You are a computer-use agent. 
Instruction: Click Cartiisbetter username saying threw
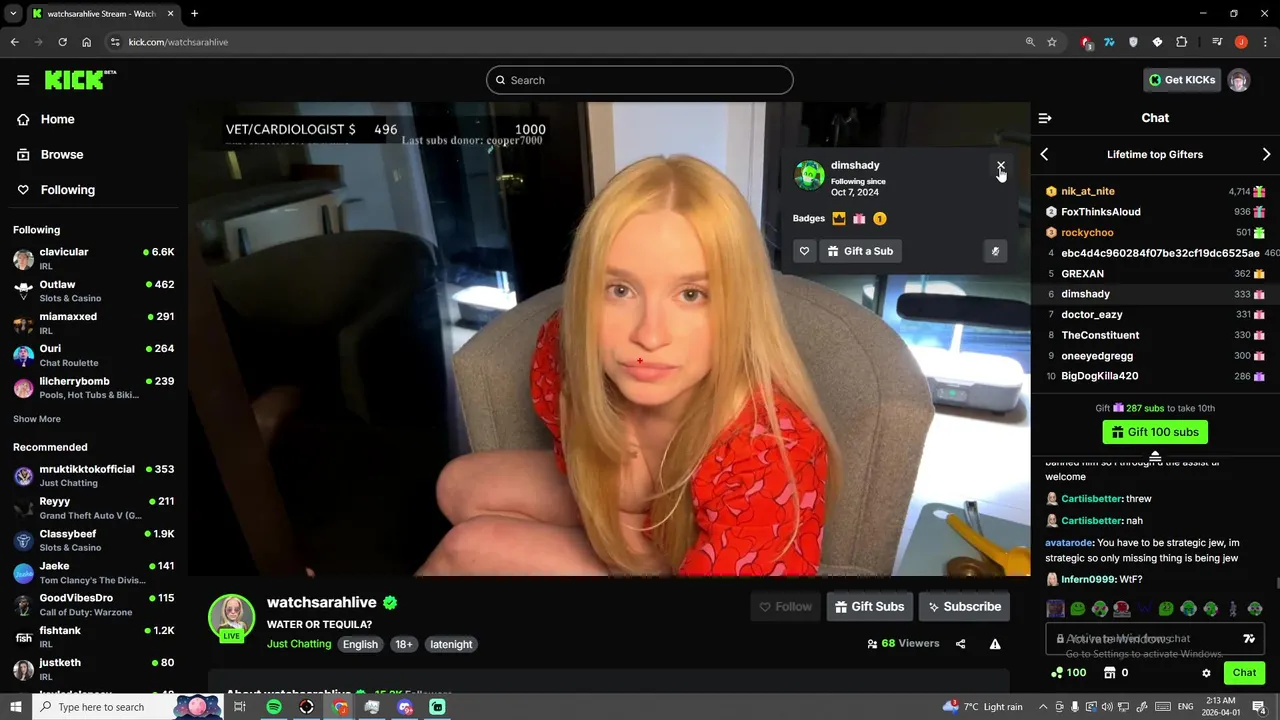tap(1091, 499)
